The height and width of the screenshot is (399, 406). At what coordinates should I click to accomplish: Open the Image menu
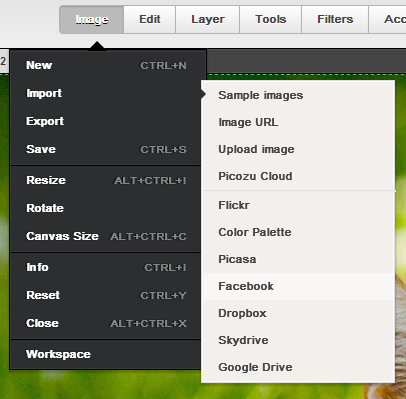click(92, 19)
